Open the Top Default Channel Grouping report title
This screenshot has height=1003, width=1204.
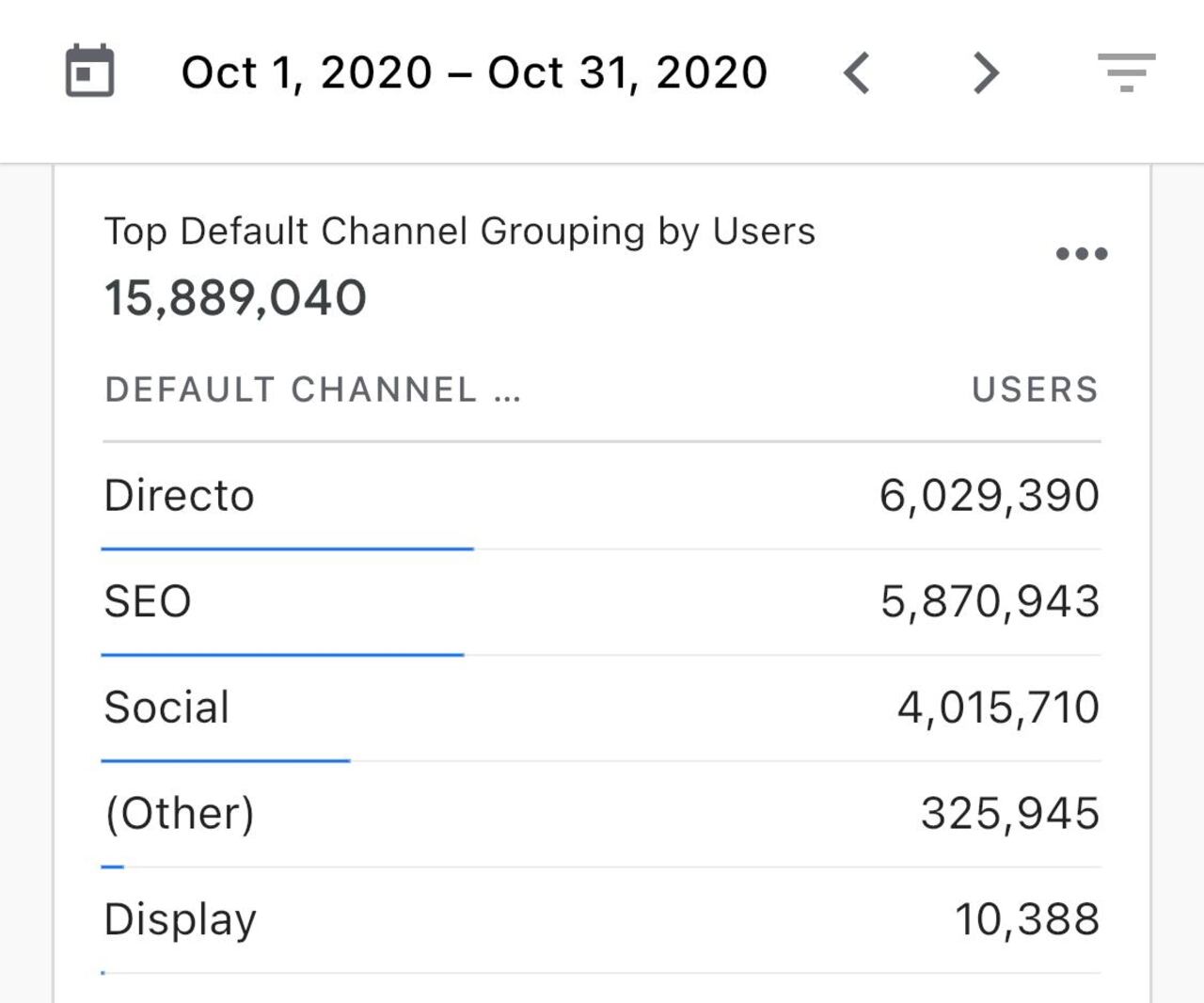click(x=460, y=230)
